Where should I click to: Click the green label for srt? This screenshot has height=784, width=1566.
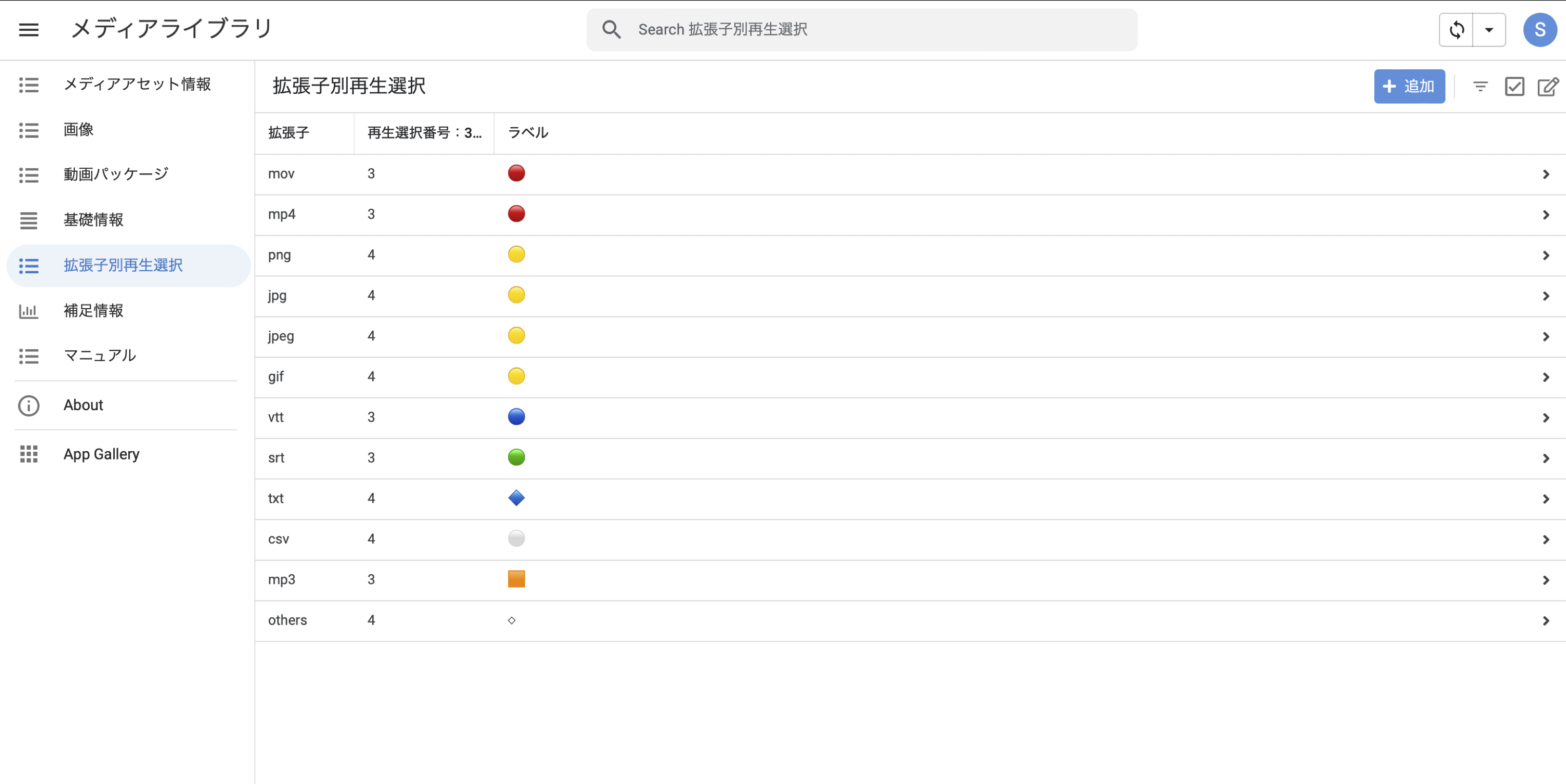516,457
